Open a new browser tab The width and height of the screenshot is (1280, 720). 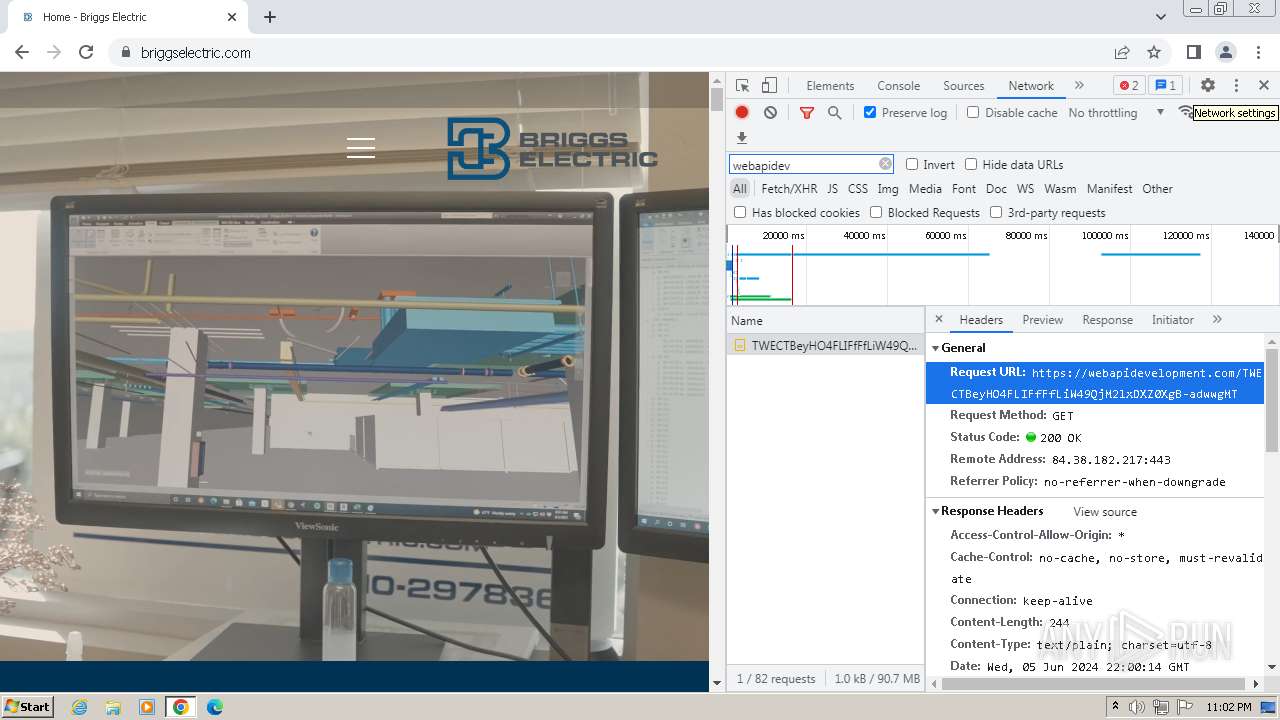pos(270,17)
